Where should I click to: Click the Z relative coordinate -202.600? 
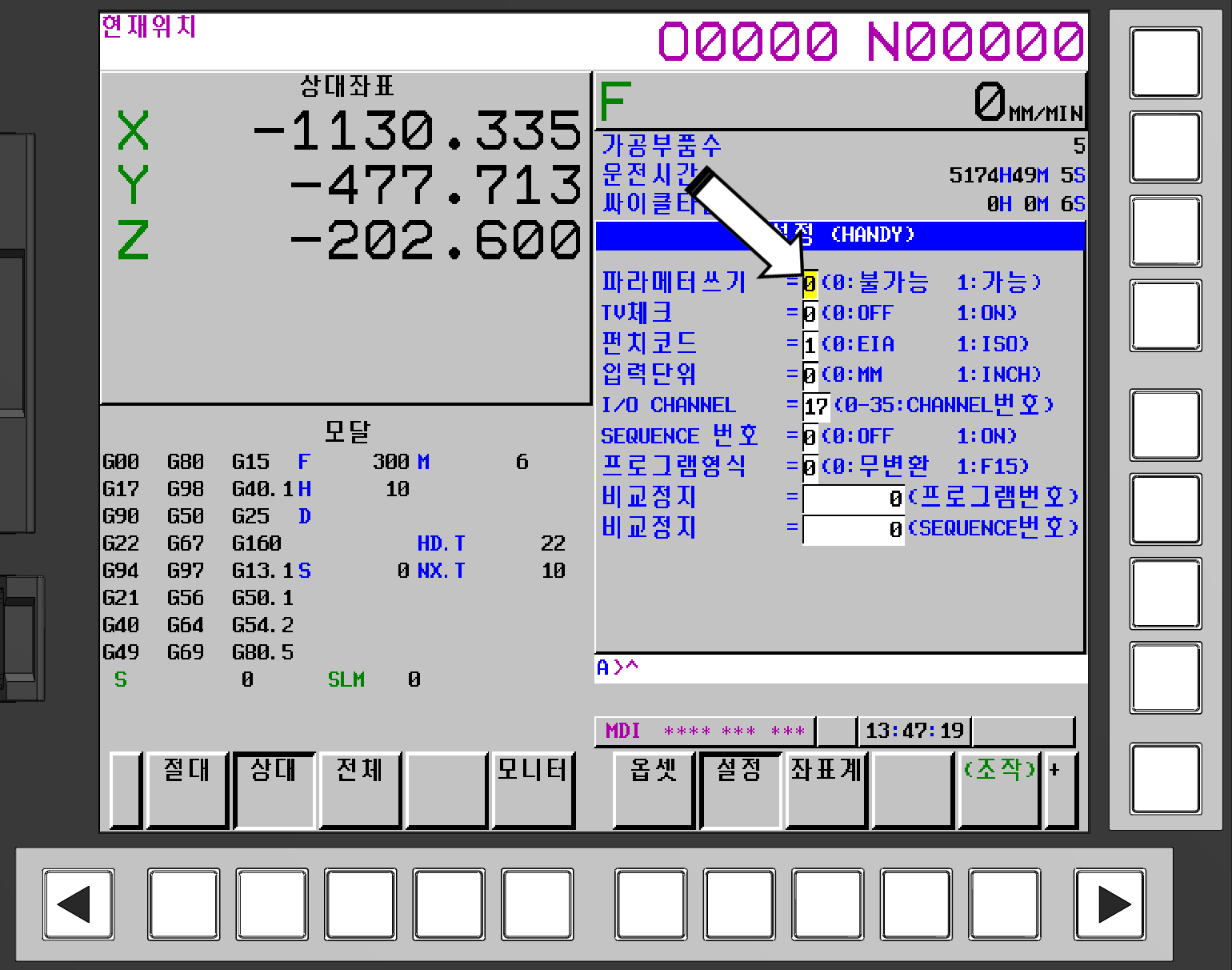click(x=434, y=240)
